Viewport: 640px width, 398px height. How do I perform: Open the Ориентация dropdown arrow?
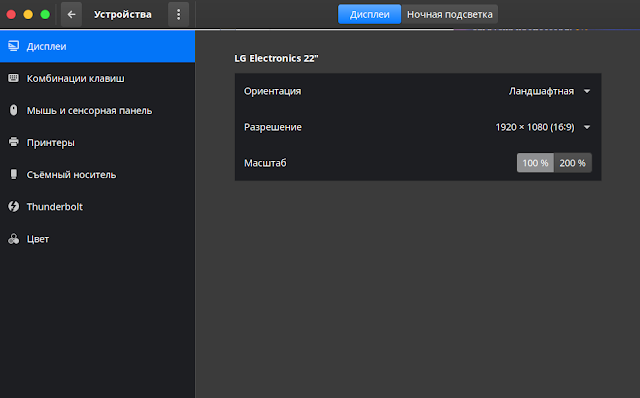(x=587, y=91)
